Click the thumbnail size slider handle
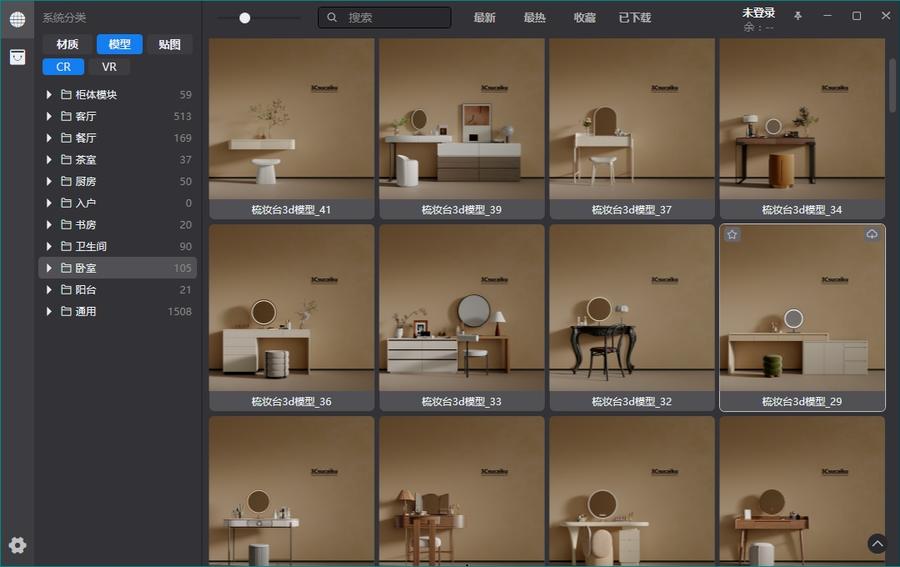Screen dimensions: 900x567 click(245, 18)
